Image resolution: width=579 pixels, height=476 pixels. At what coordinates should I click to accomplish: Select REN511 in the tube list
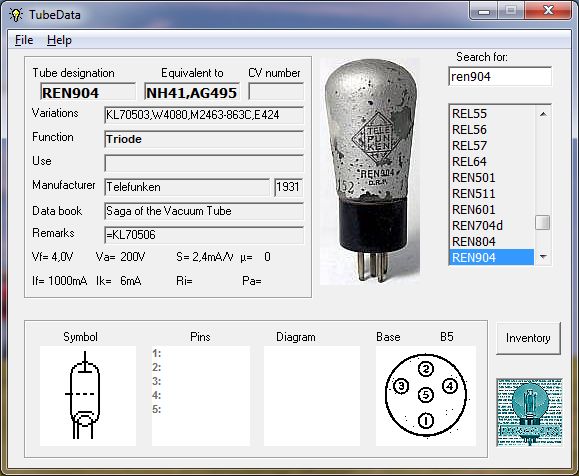[491, 194]
